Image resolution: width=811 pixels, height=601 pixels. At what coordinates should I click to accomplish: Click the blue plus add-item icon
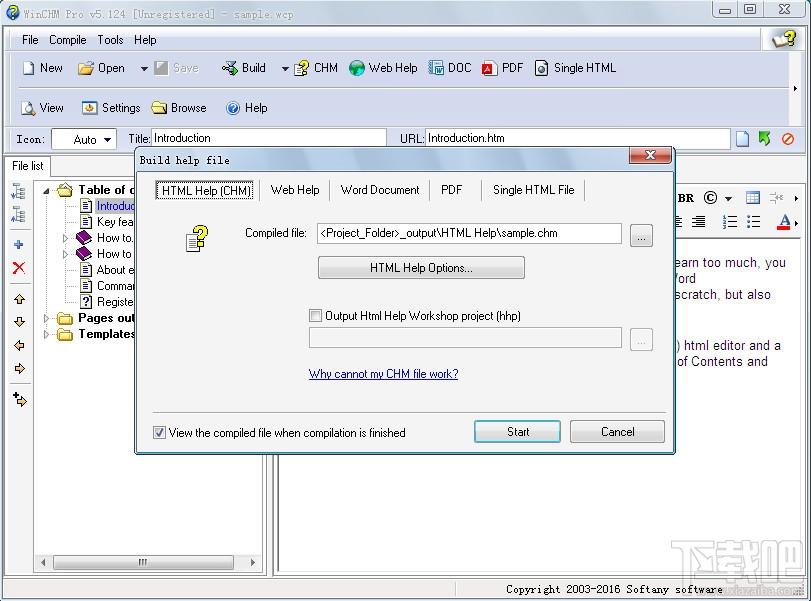coord(19,245)
